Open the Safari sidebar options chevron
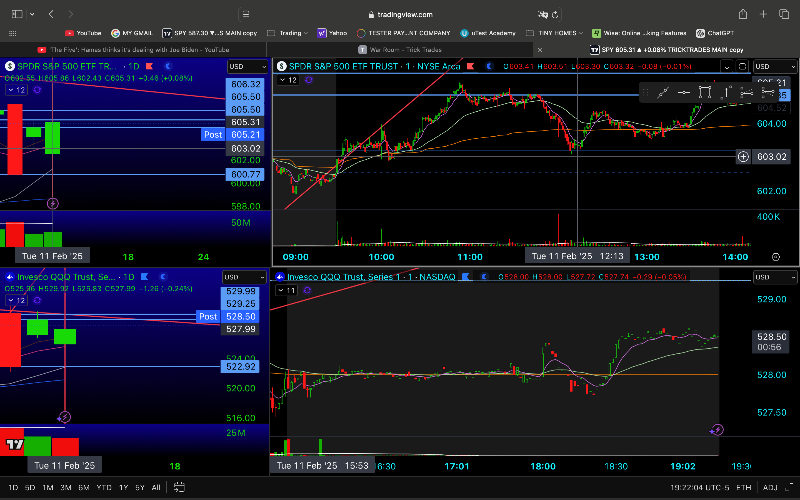Screen dimensions: 800x500 pos(32,14)
